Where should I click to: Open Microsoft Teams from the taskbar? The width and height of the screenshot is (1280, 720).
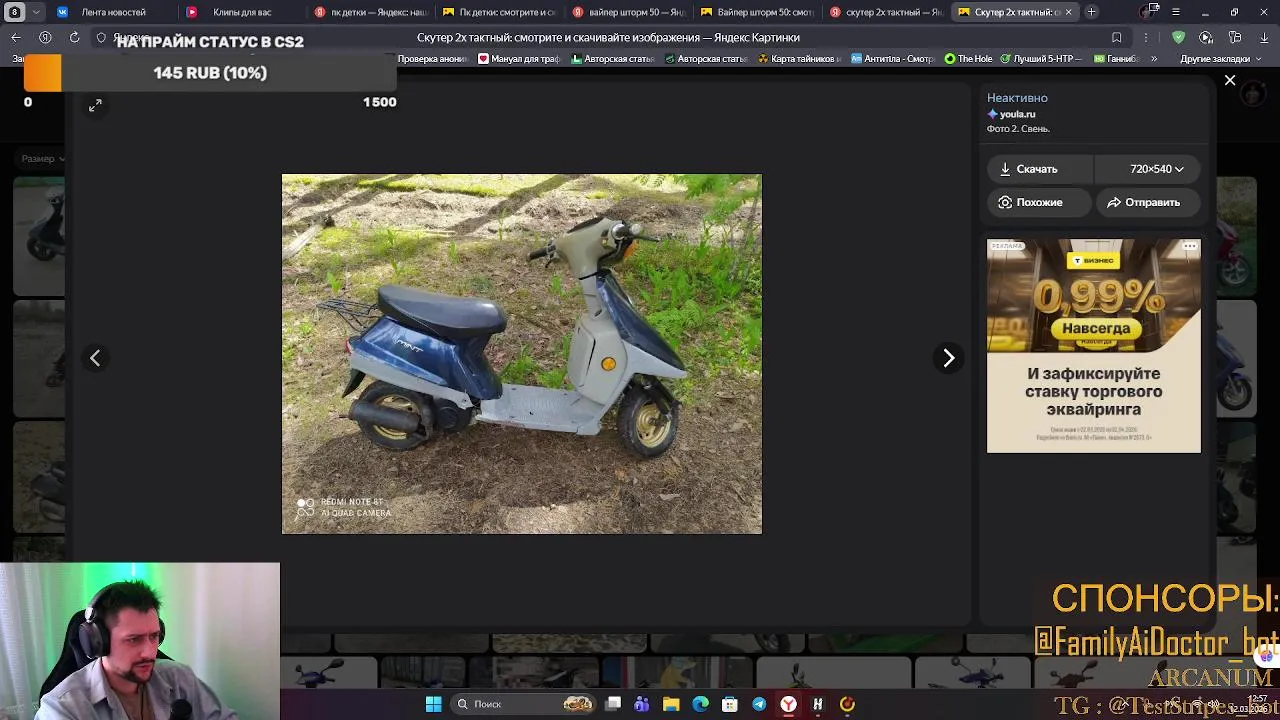pyautogui.click(x=642, y=704)
